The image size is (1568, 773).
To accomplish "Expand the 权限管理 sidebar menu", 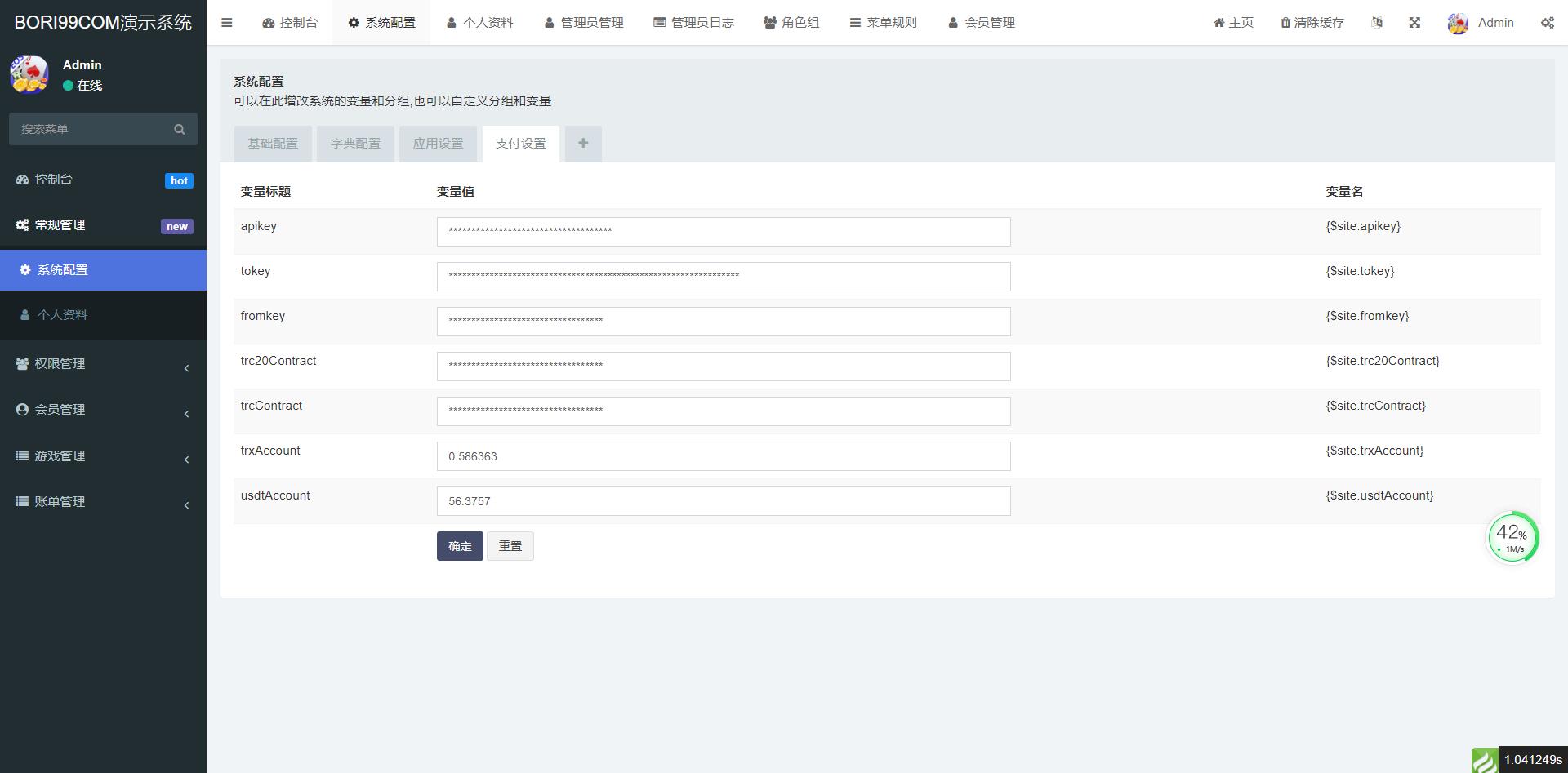I will coord(103,364).
